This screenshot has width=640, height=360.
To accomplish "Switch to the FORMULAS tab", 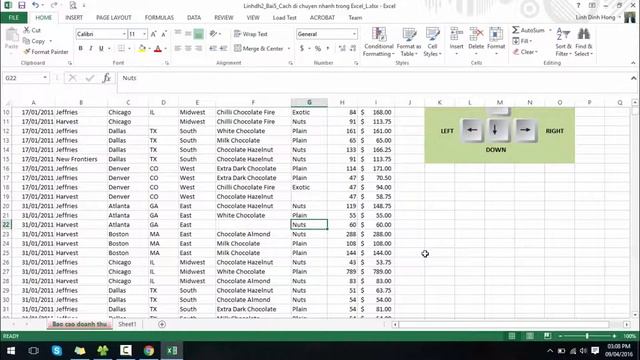I will click(x=159, y=18).
